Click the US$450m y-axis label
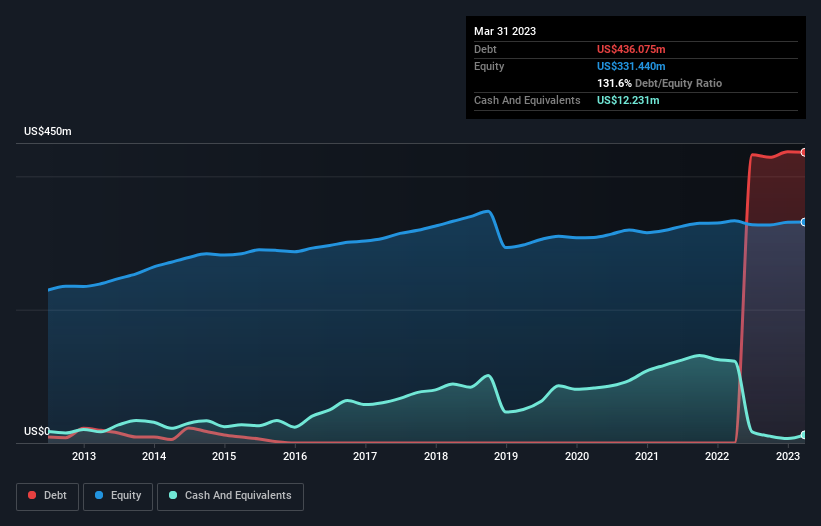The image size is (821, 526). pos(48,131)
